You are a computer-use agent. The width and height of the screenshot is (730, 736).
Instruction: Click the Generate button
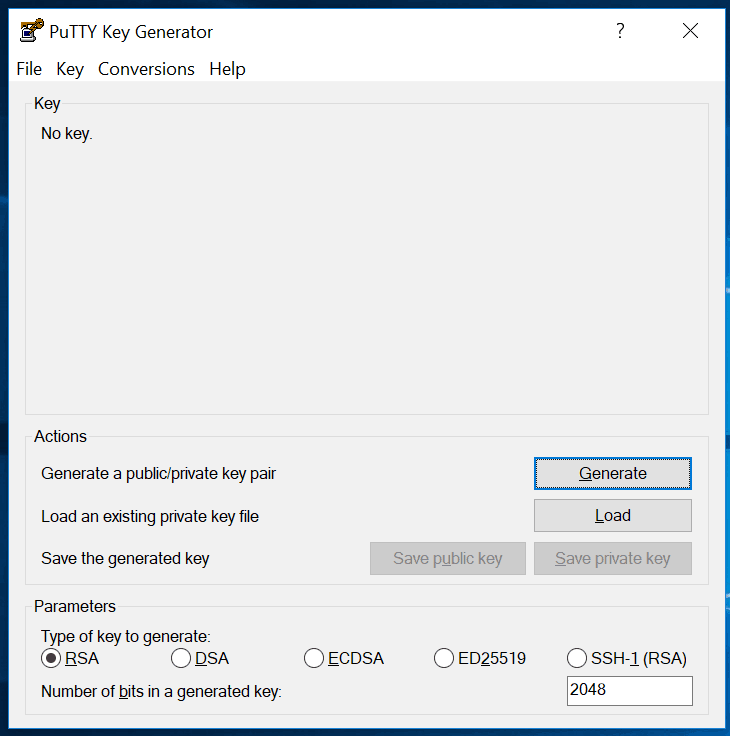pos(613,473)
